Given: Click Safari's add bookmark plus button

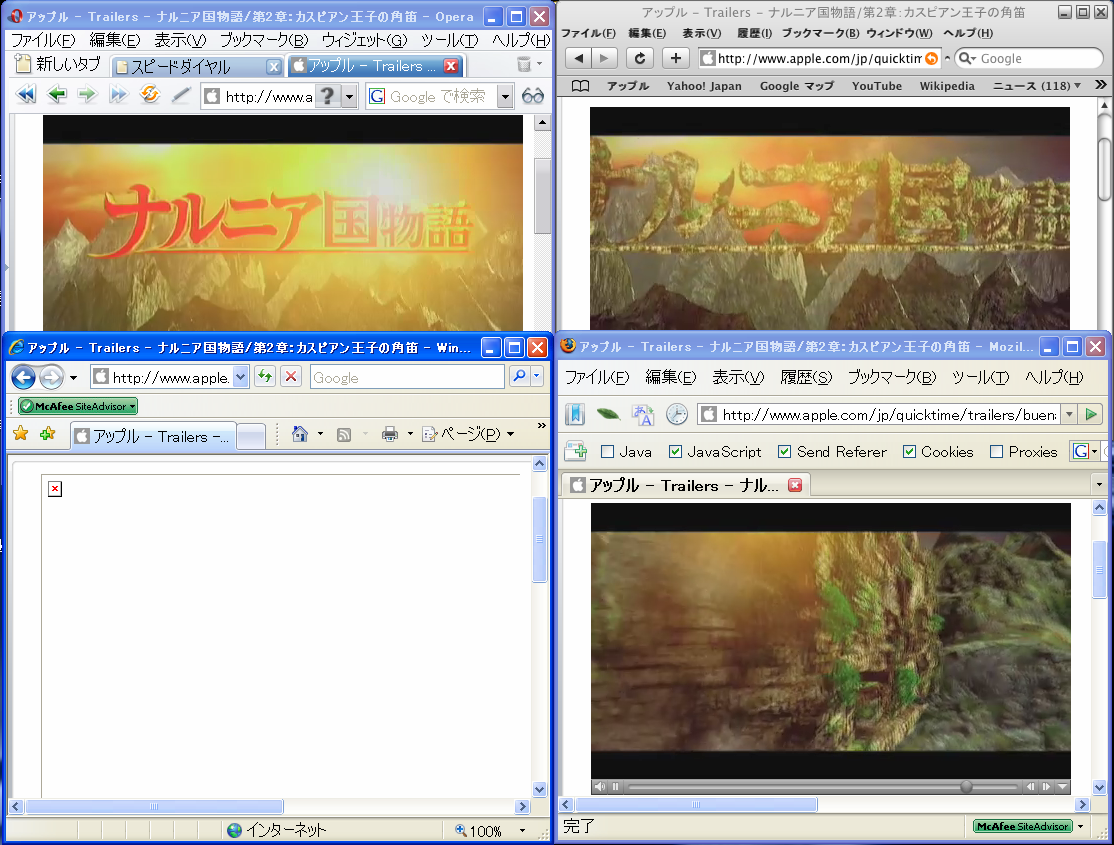Looking at the screenshot, I should pos(676,58).
